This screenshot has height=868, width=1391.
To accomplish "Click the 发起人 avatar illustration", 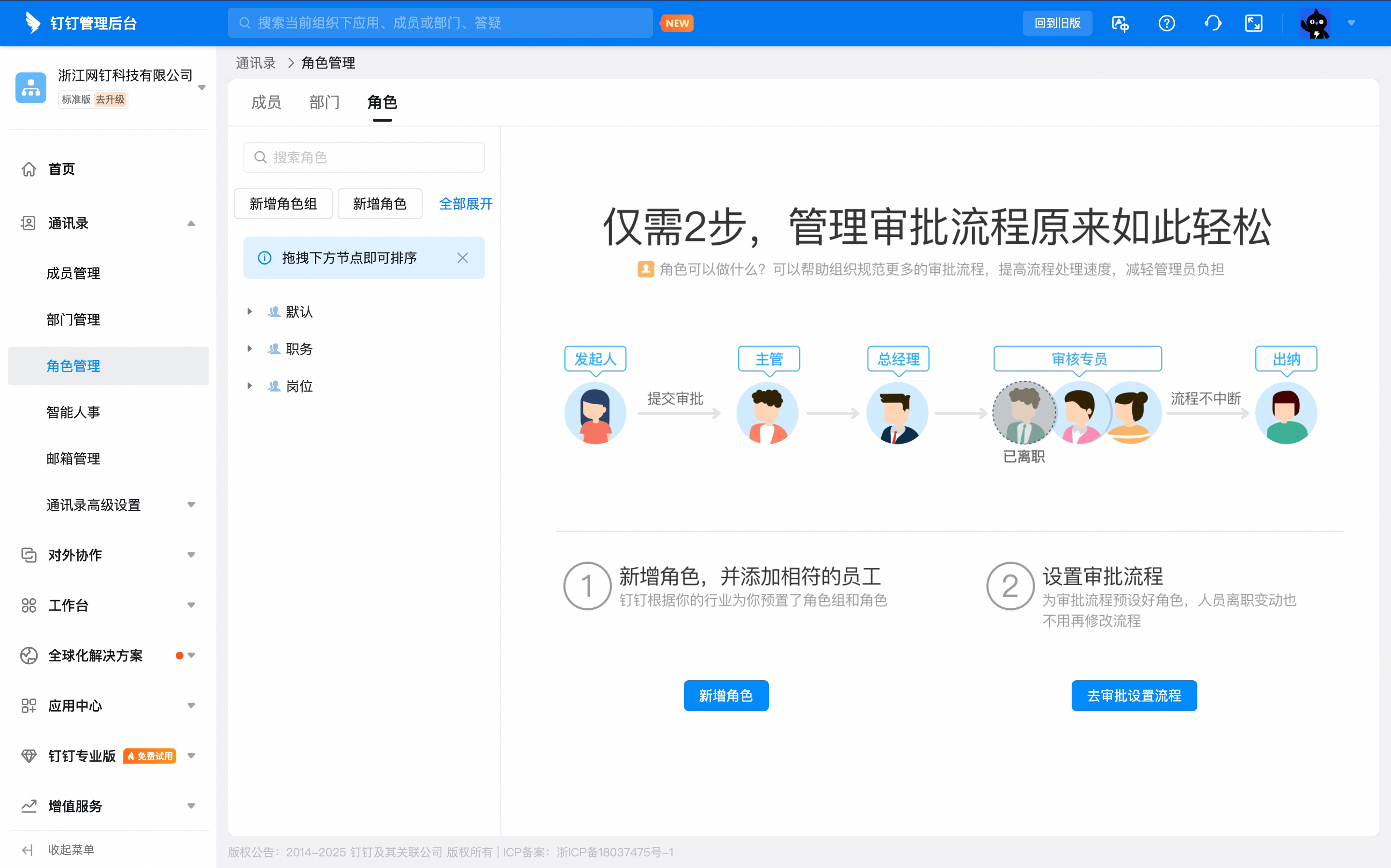I will point(595,413).
